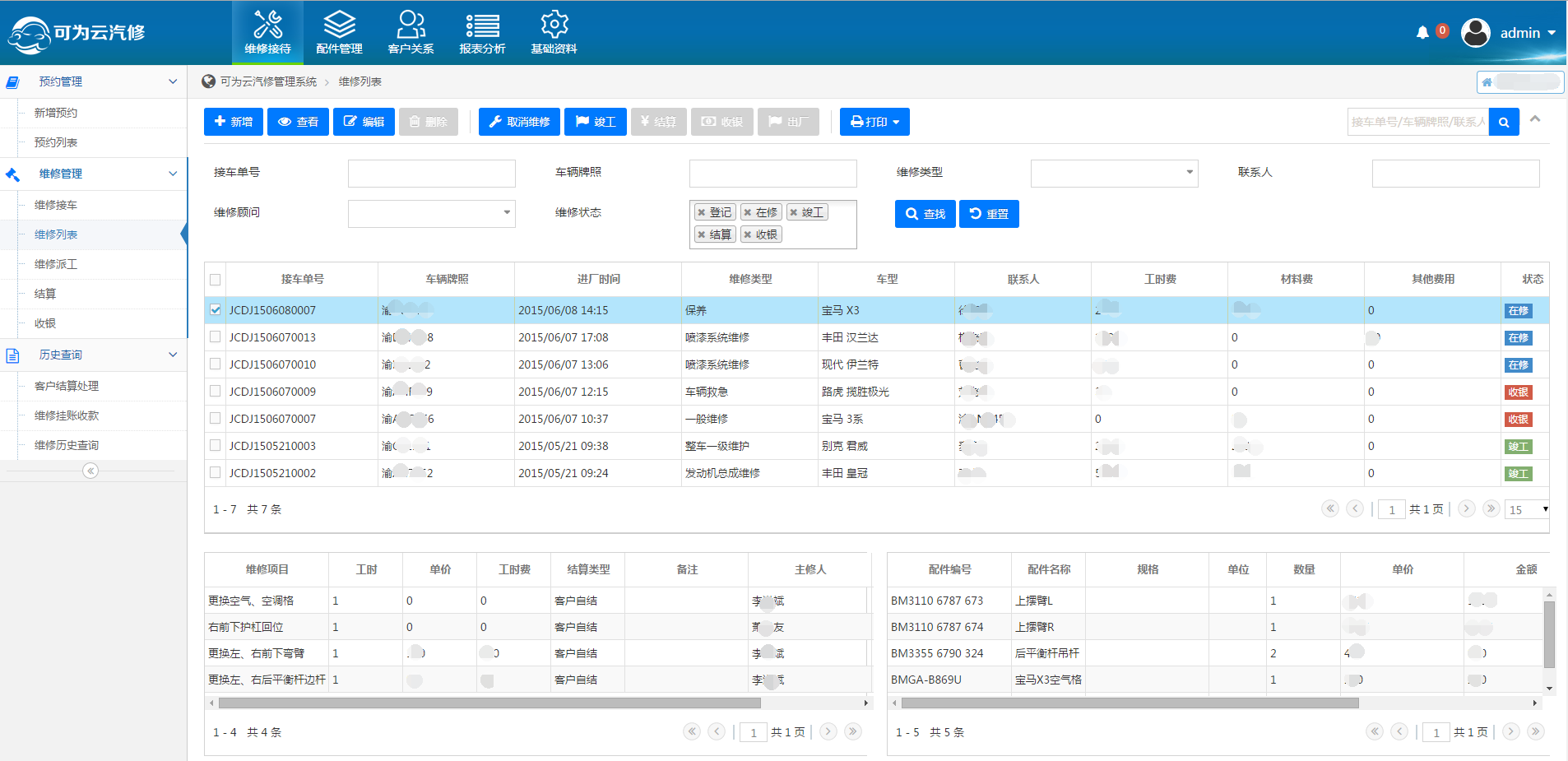
Task: Open the 维修顾问 dropdown
Action: (431, 213)
